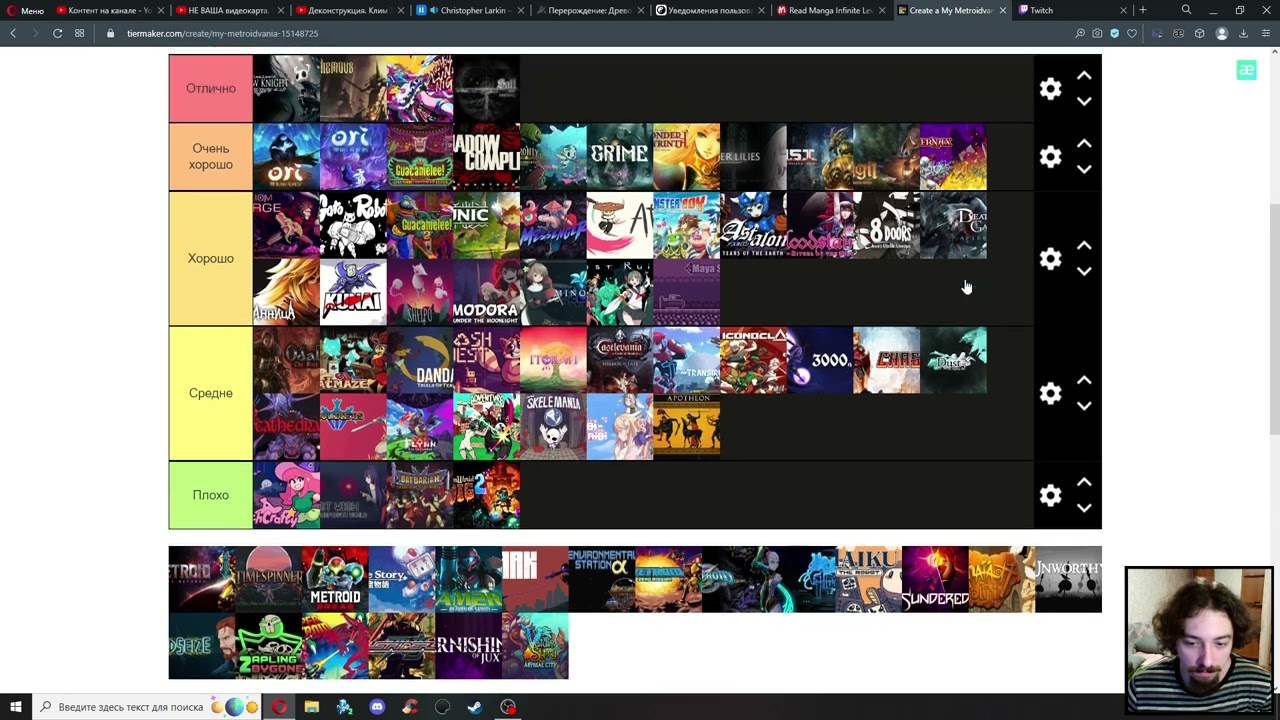Switch to the НЕ ВАША видеокарта tab
1280x720 pixels.
point(229,10)
